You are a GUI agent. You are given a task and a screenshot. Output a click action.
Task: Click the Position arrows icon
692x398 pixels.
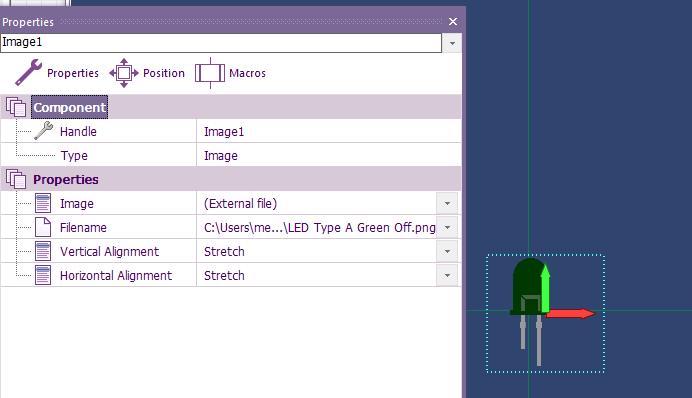tap(124, 73)
